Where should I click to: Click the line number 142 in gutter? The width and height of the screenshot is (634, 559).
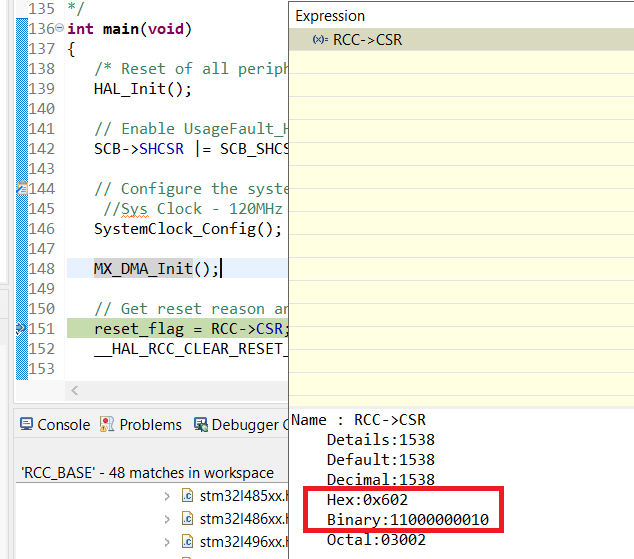tap(42, 148)
